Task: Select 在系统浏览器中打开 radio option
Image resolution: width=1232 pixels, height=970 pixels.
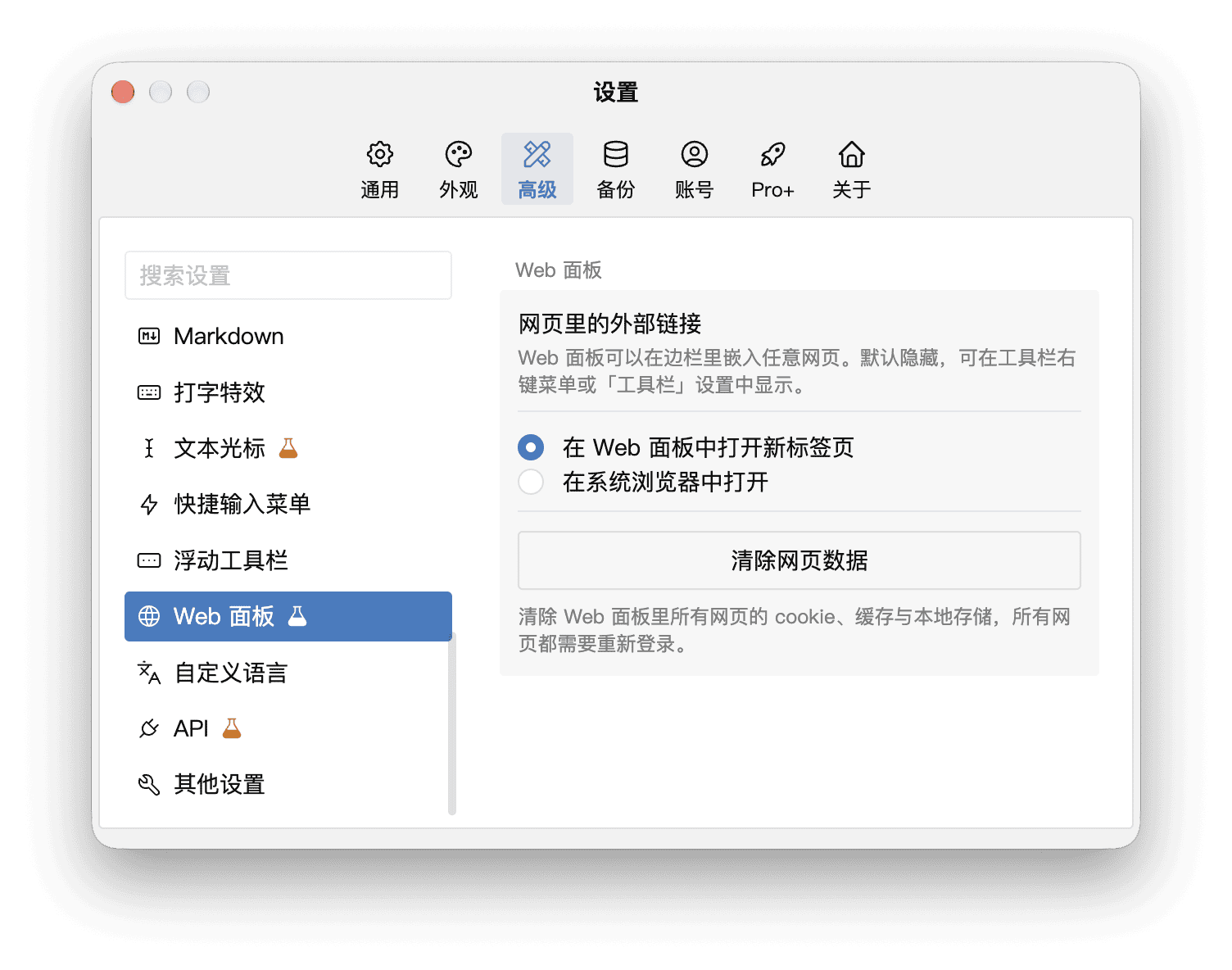Action: [x=531, y=482]
